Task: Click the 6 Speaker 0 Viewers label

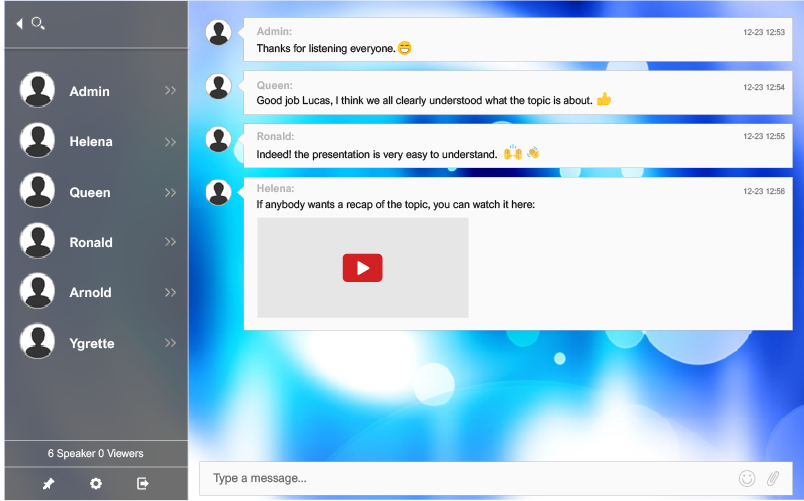Action: pos(96,453)
